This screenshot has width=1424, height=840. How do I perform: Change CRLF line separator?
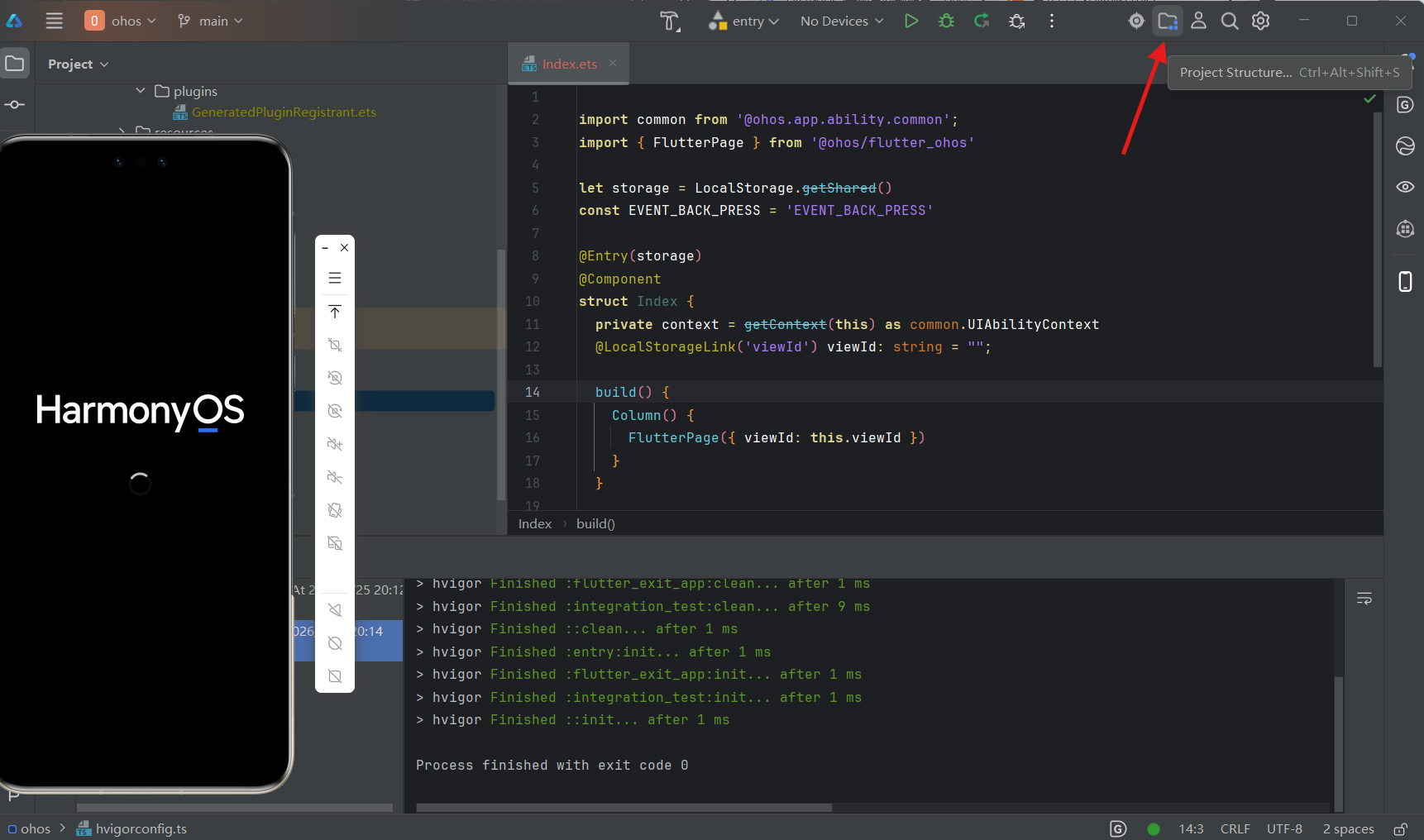coord(1235,828)
